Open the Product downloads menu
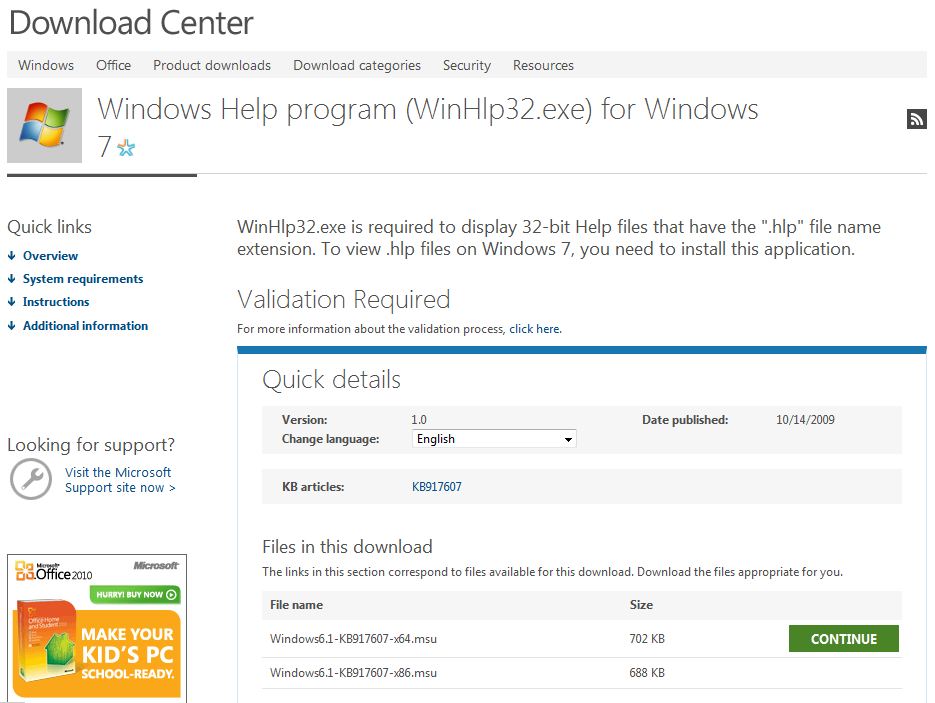 click(212, 65)
